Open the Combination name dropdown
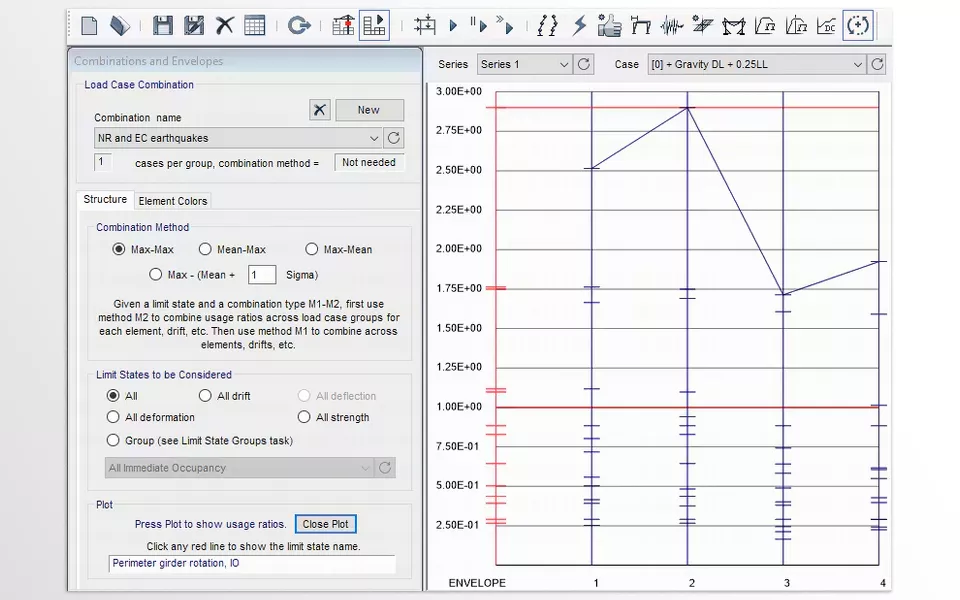The height and width of the screenshot is (600, 960). 238,138
